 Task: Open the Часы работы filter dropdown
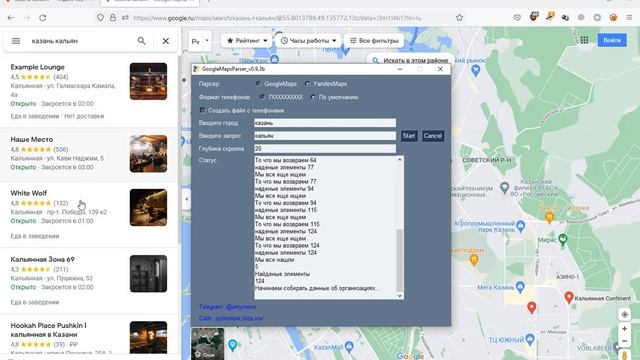click(308, 41)
